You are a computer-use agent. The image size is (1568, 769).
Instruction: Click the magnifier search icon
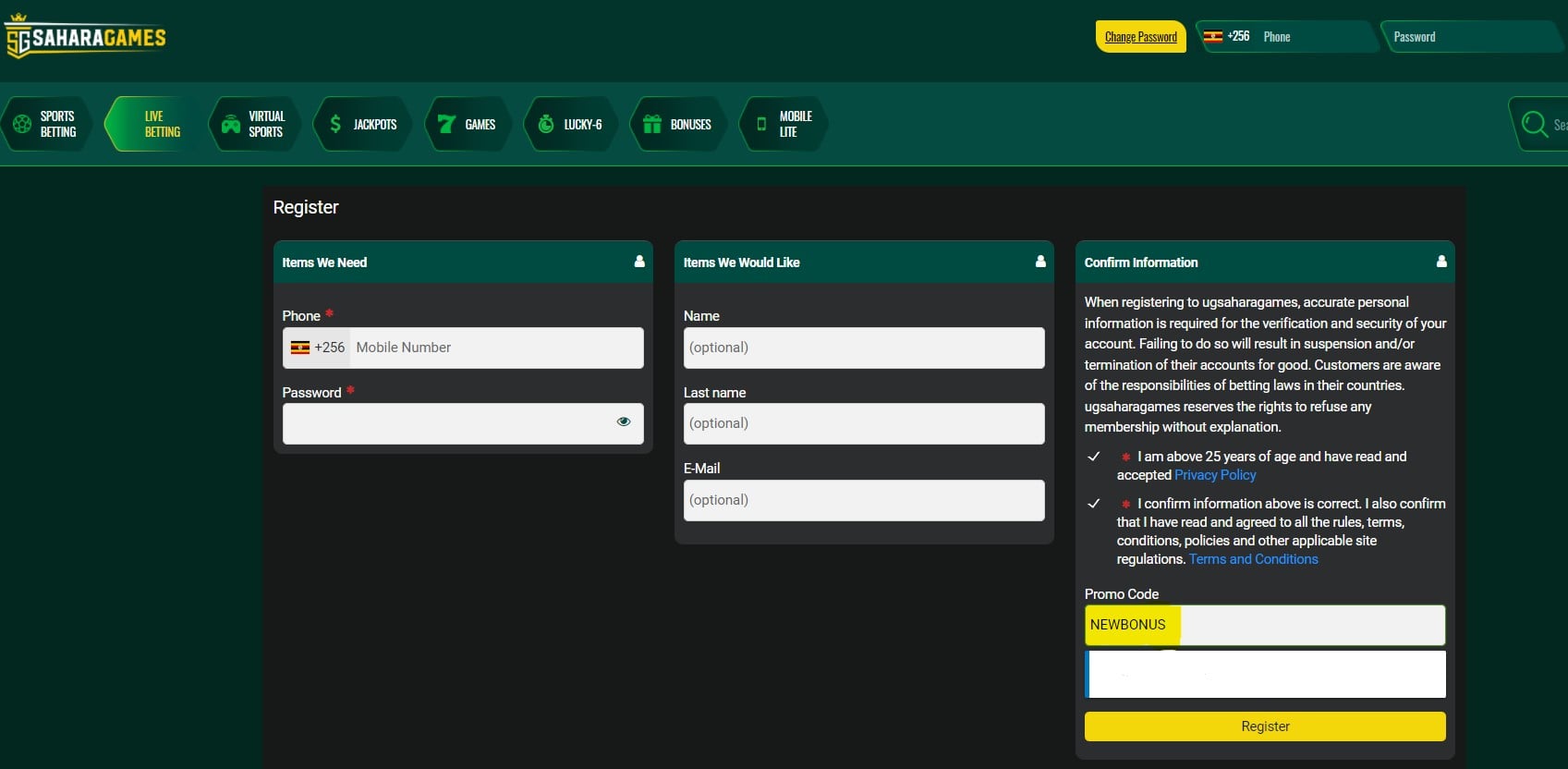coord(1535,124)
